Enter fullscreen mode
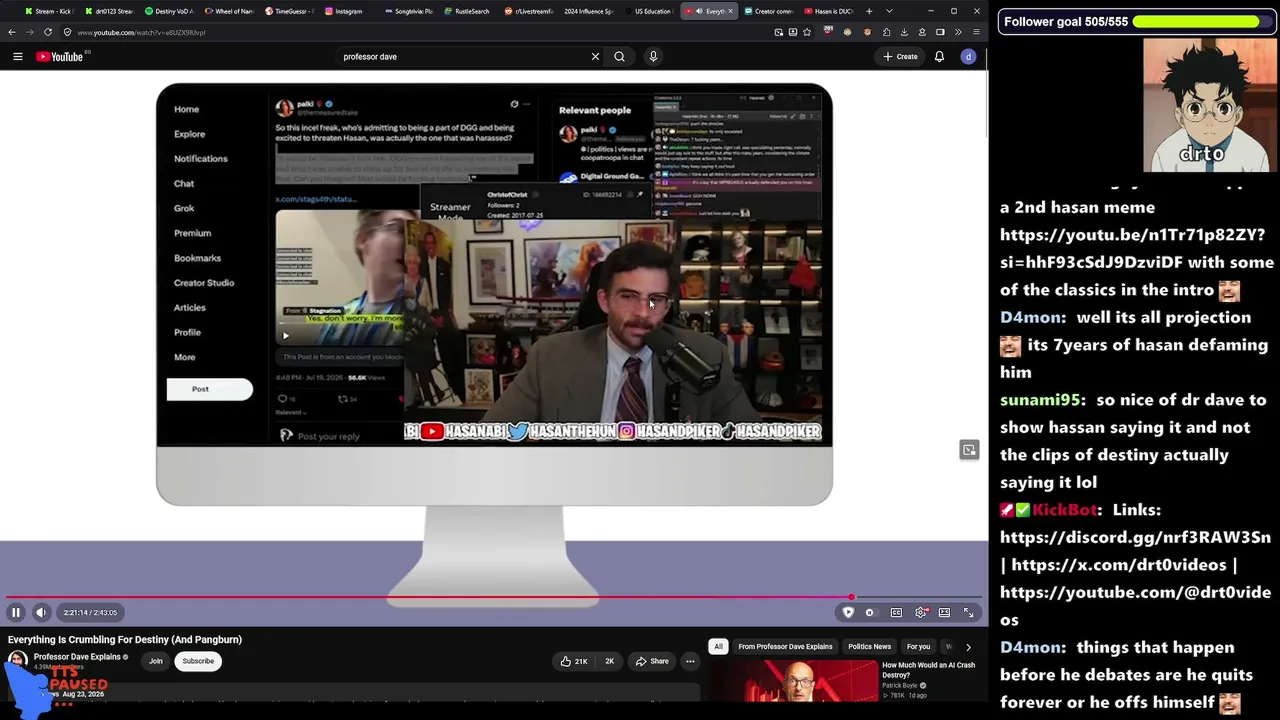The height and width of the screenshot is (720, 1280). coord(968,612)
